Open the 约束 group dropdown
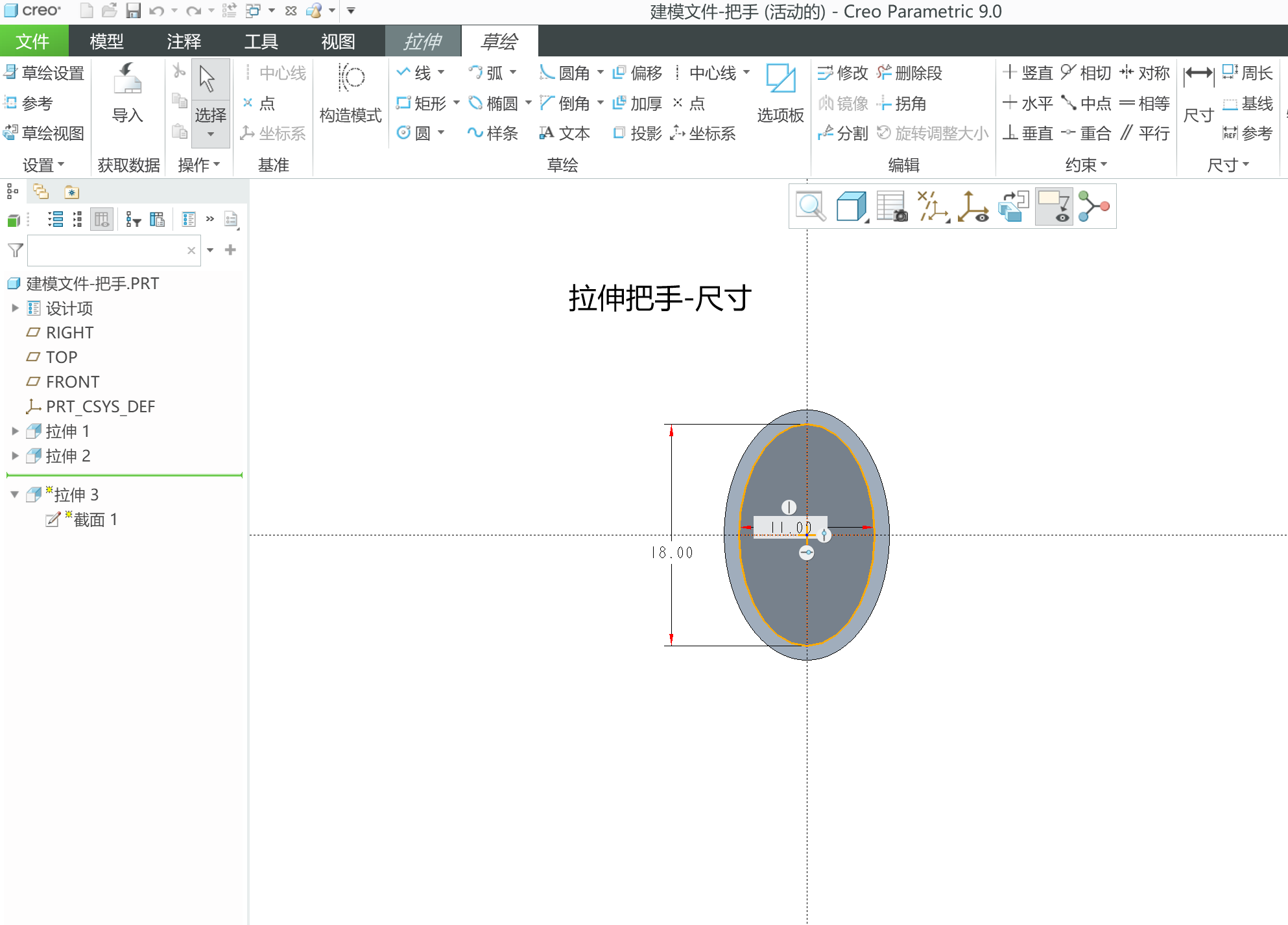 1086,165
